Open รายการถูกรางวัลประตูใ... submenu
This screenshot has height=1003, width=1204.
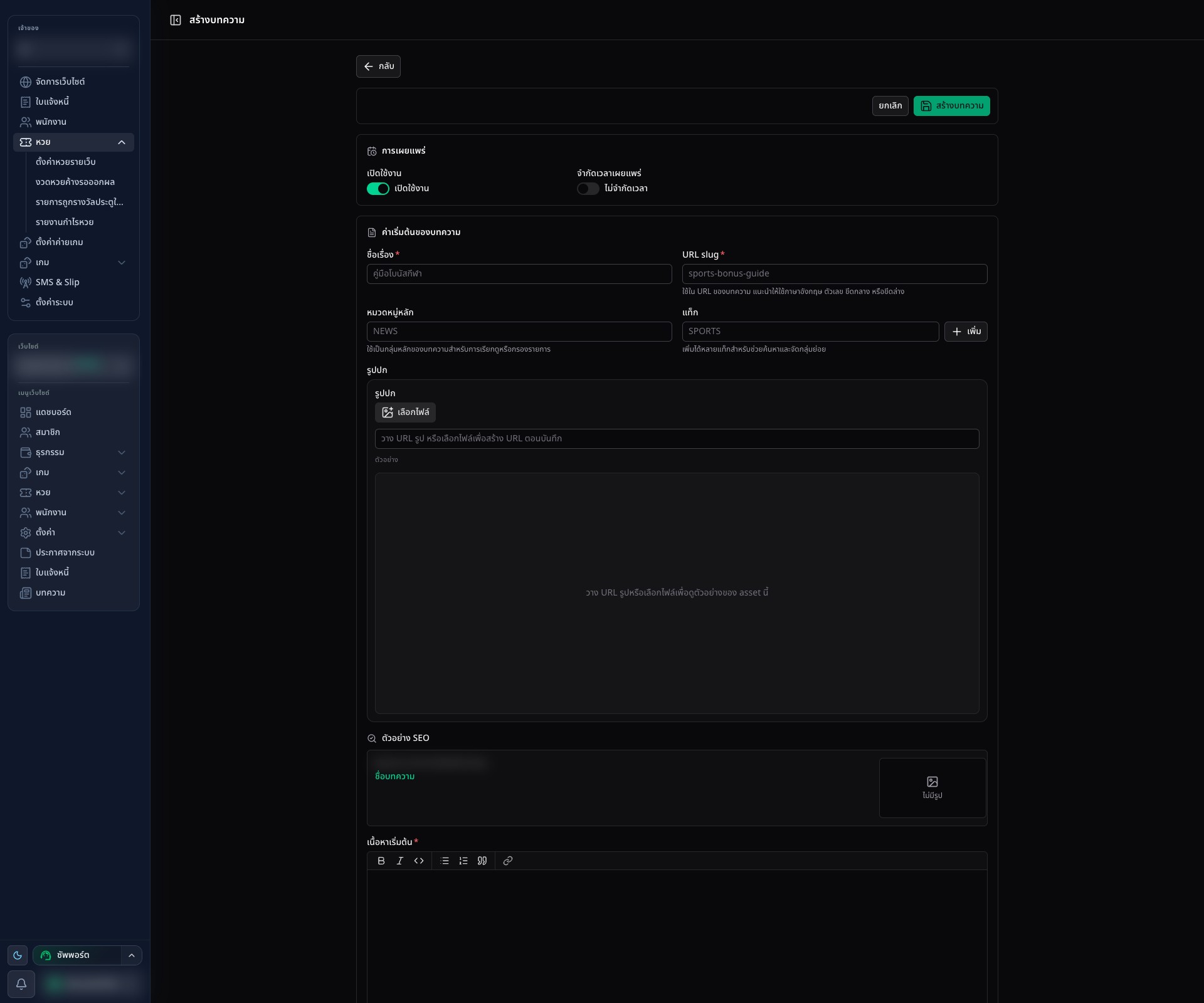[x=80, y=202]
